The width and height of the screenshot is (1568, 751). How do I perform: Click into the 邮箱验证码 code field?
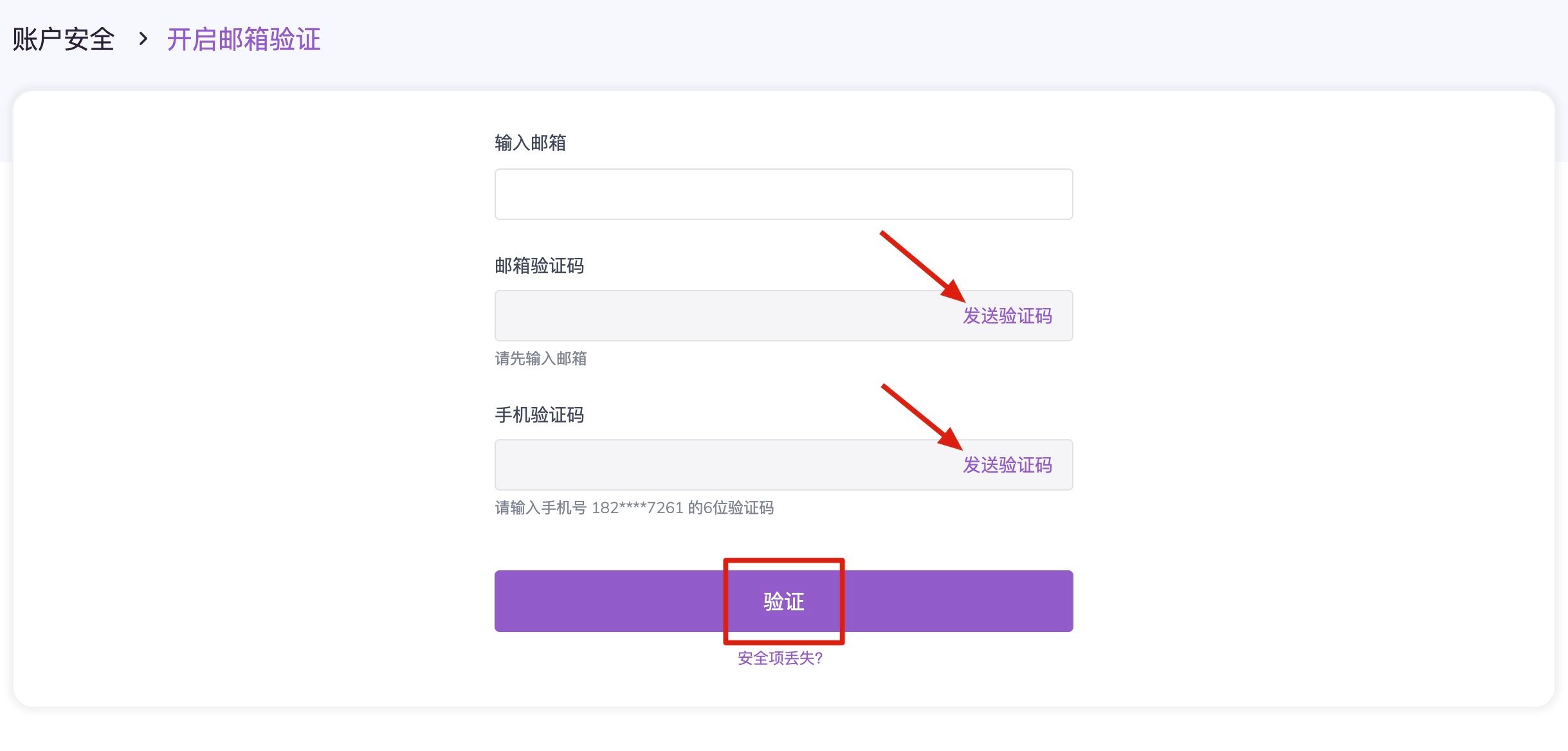click(x=720, y=316)
